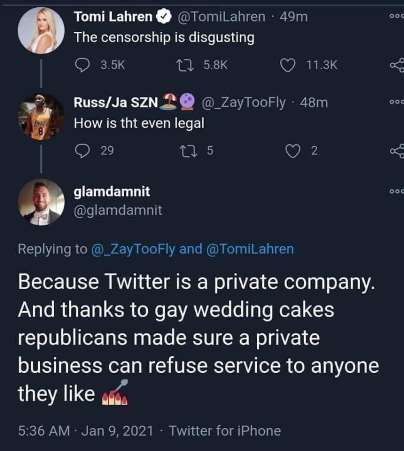Image resolution: width=404 pixels, height=451 pixels.
Task: Open more options on glamdamnit tweet
Action: [x=397, y=191]
